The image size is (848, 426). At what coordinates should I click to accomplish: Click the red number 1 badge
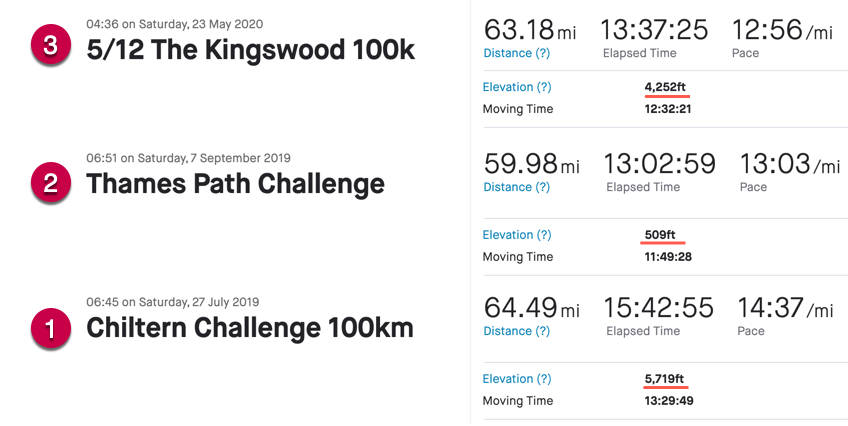click(x=50, y=328)
